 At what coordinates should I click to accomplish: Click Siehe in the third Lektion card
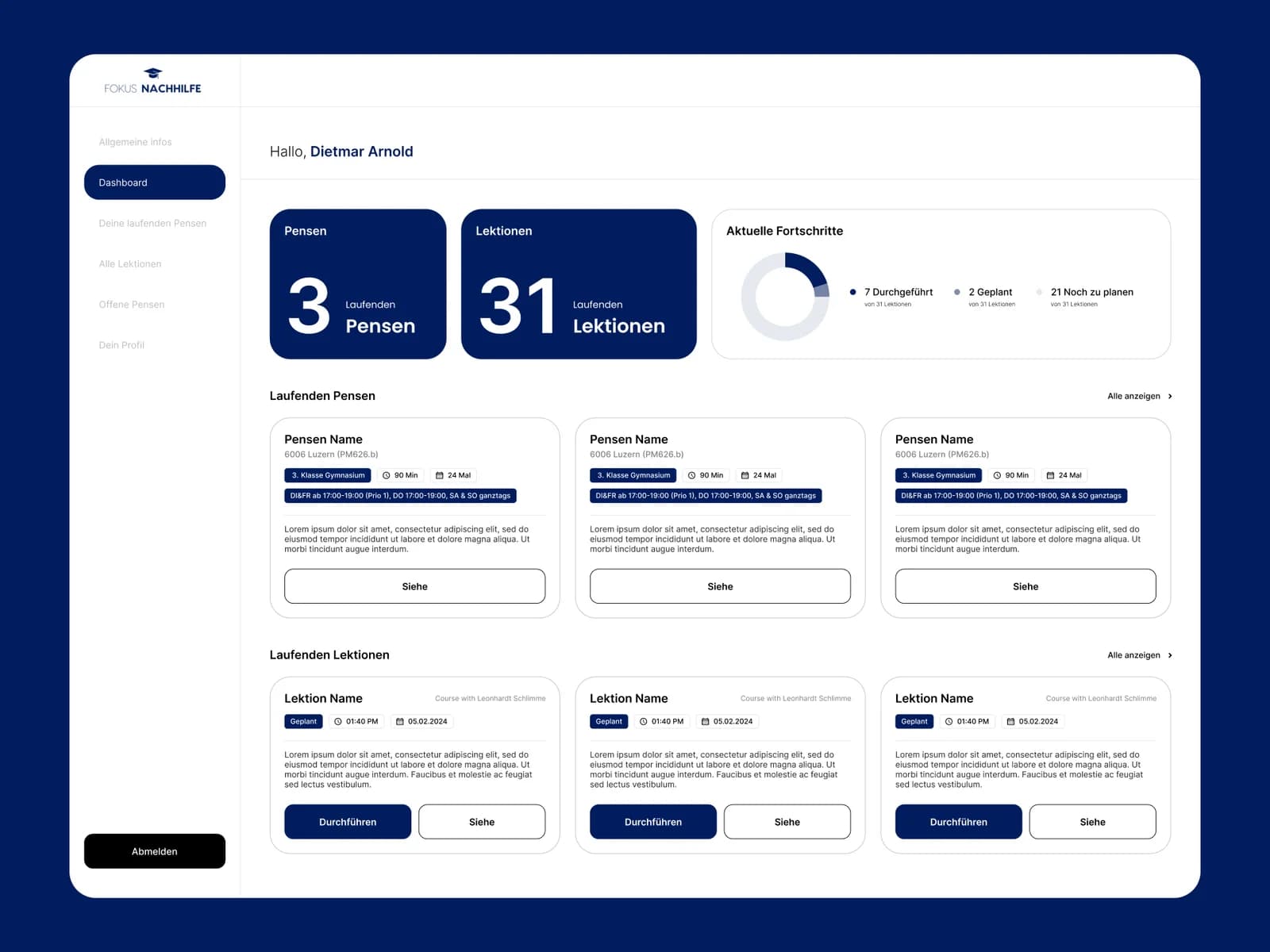tap(1093, 822)
